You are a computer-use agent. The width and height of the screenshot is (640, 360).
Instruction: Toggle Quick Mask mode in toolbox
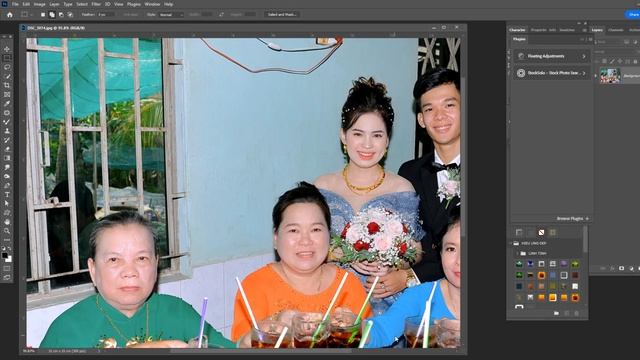point(7,269)
